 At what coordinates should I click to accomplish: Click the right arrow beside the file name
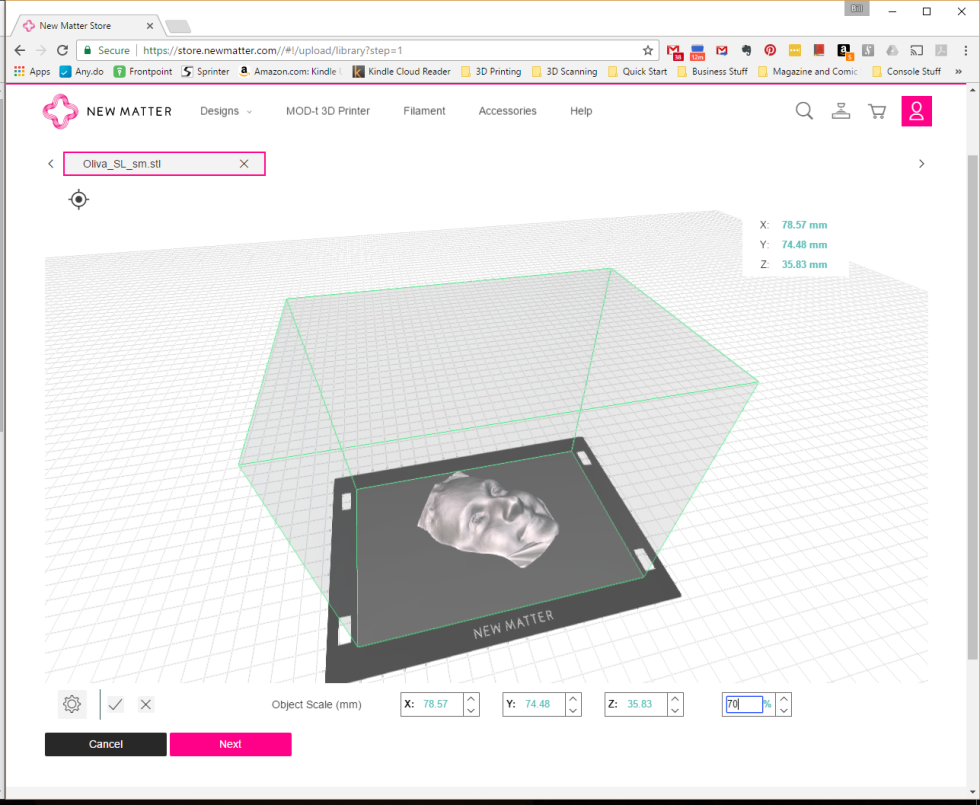921,163
